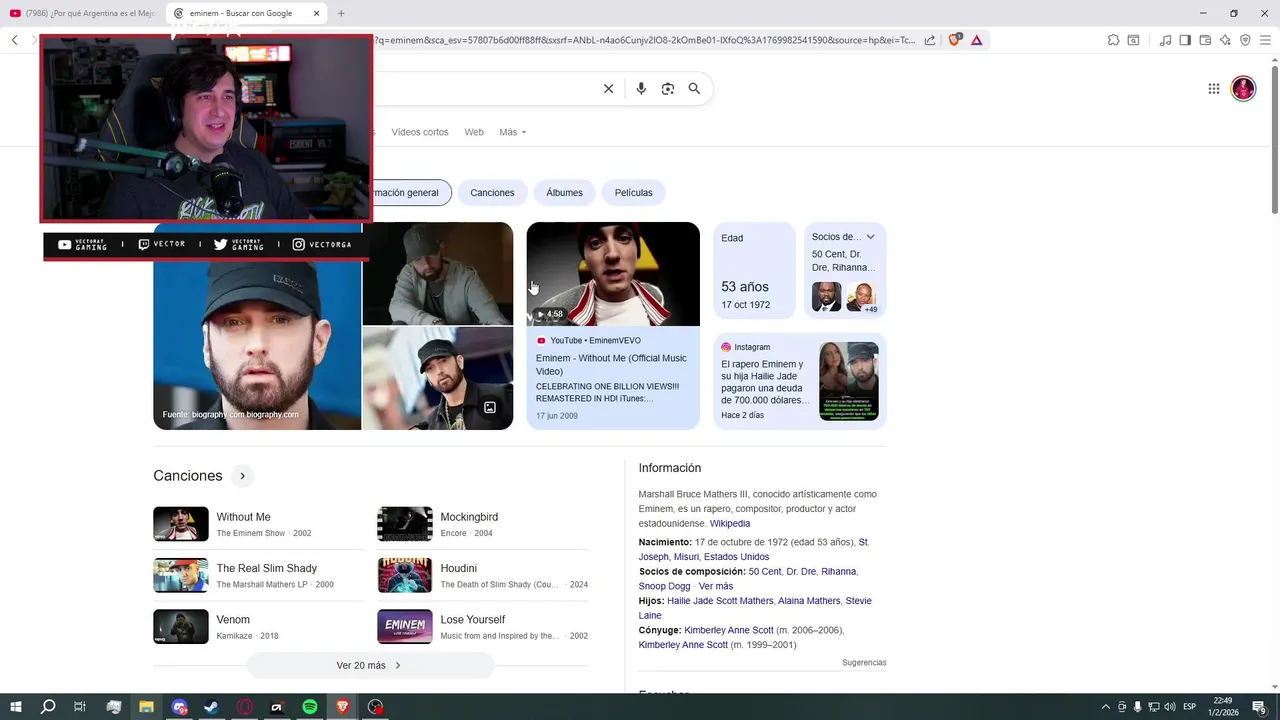This screenshot has width=1280, height=720.
Task: Open a new browser tab with plus
Action: tap(341, 13)
